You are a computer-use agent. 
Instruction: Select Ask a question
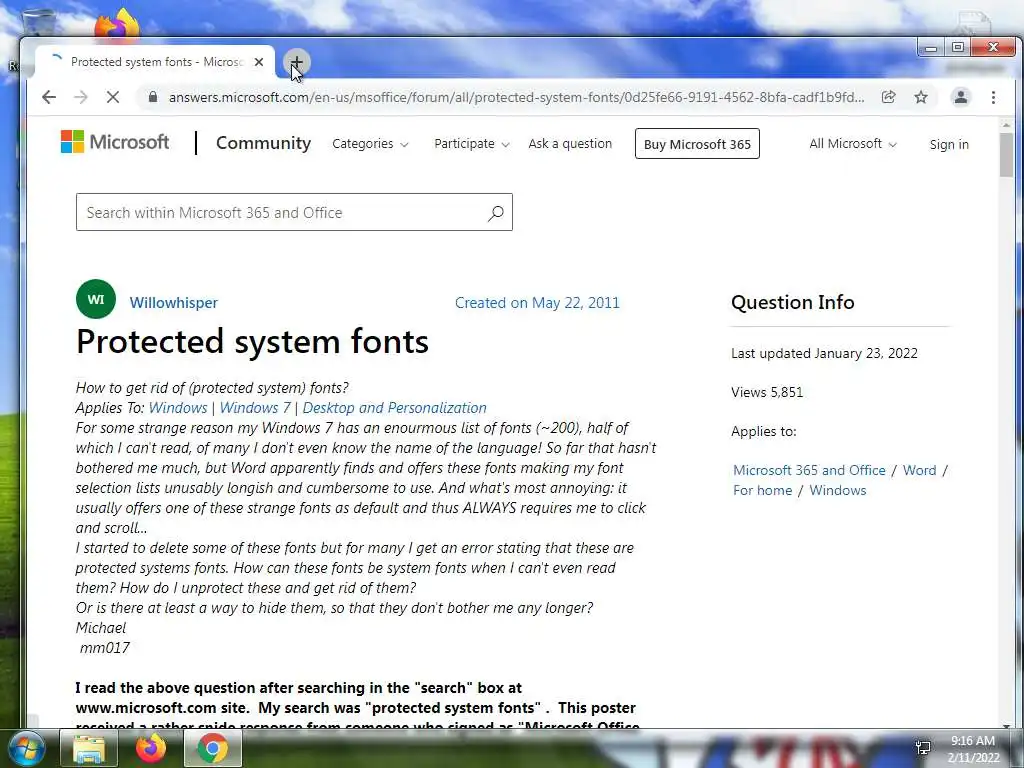point(570,144)
